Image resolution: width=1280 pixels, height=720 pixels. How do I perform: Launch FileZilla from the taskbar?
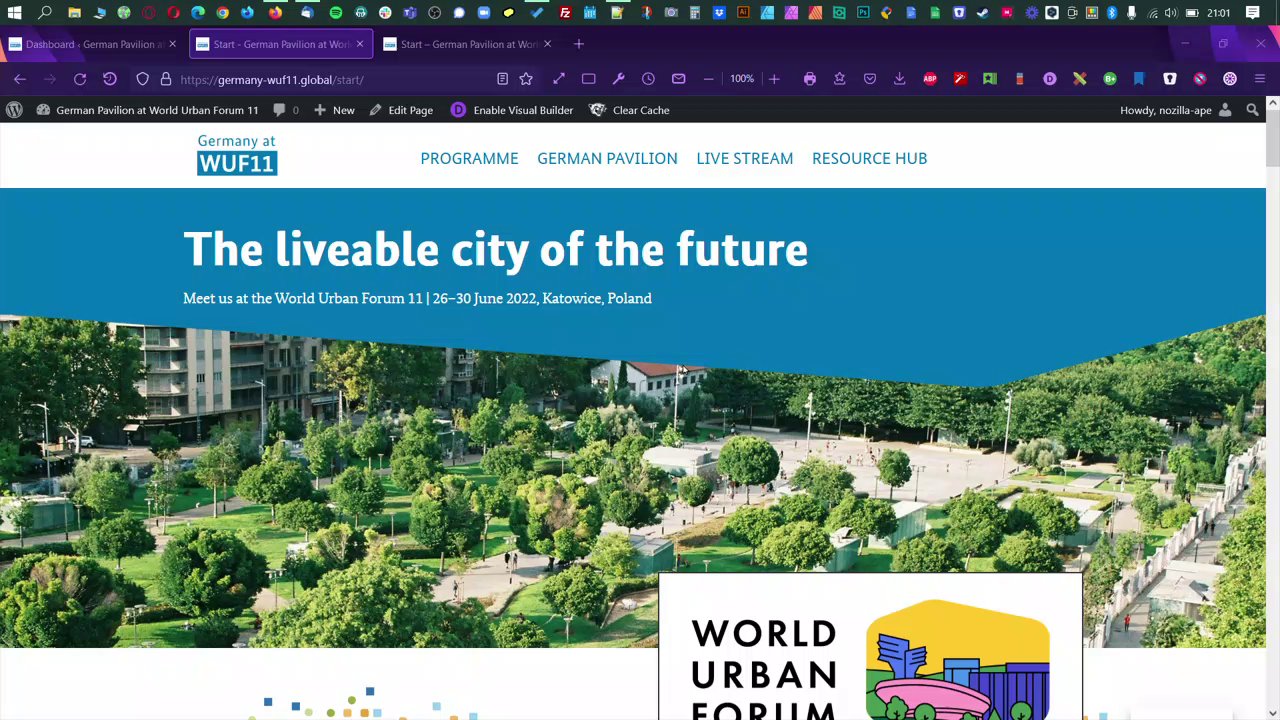click(x=566, y=13)
